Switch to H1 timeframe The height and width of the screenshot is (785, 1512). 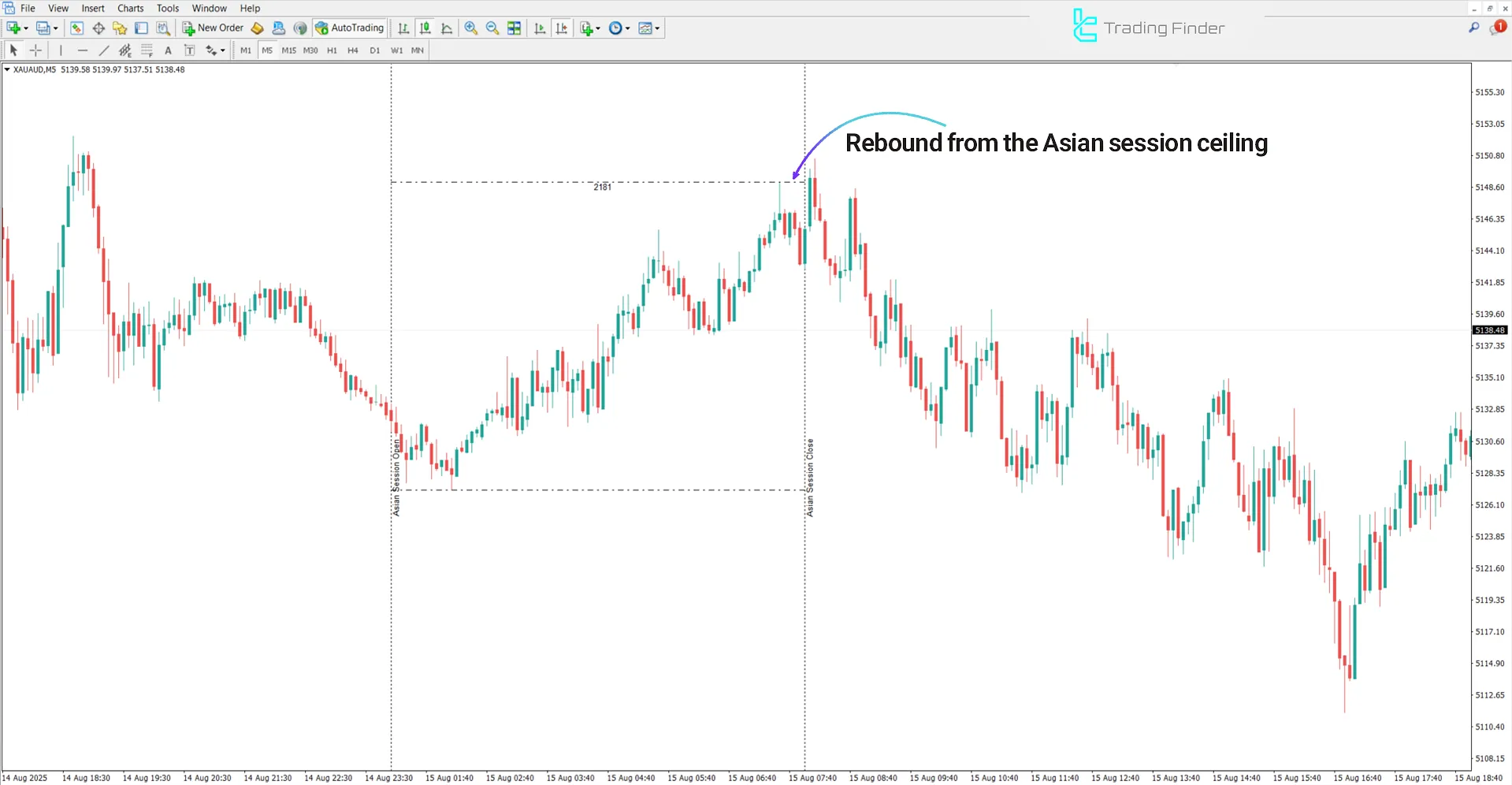(x=332, y=50)
